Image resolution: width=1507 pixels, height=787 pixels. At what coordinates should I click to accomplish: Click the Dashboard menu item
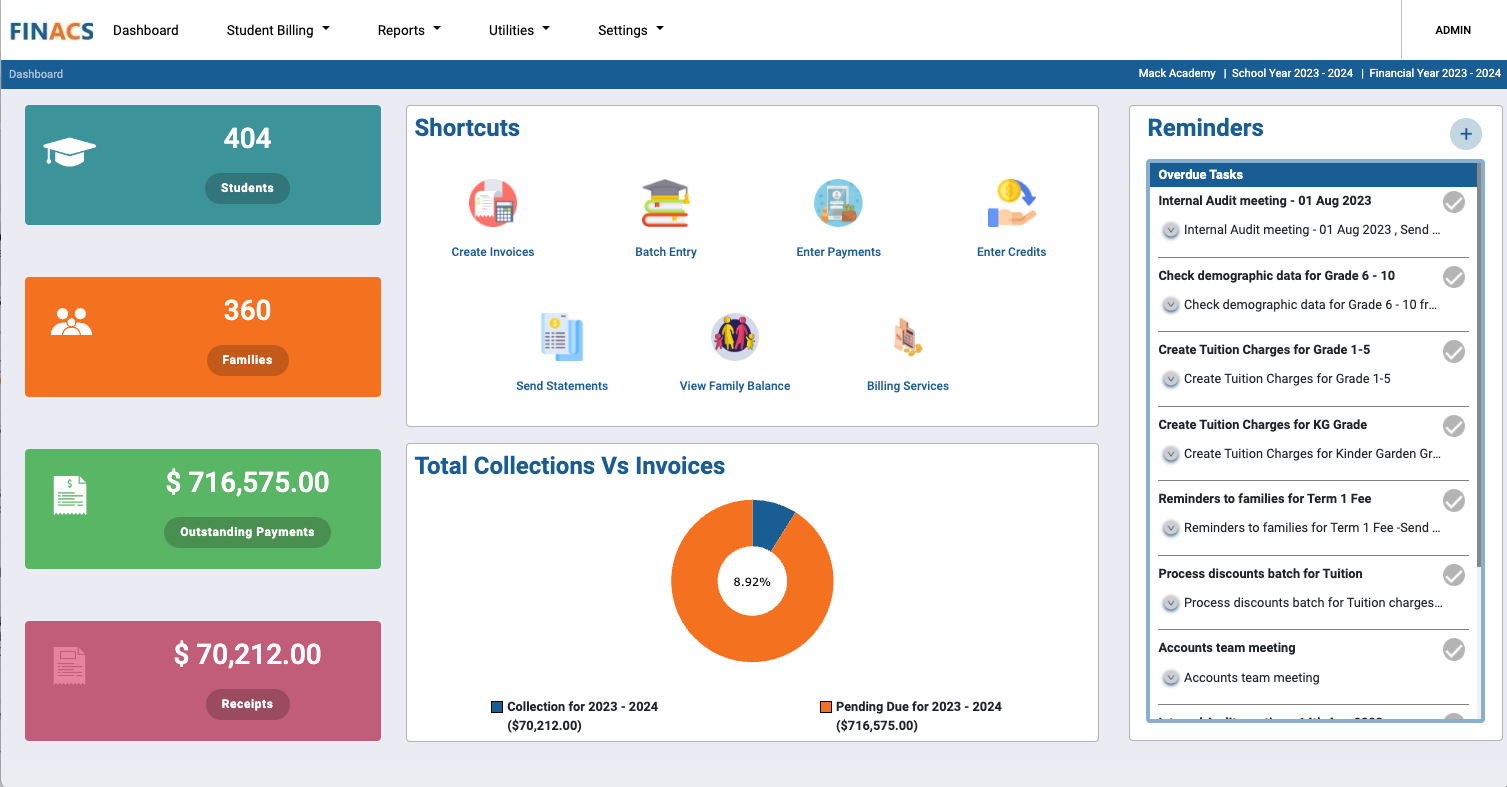coord(145,30)
